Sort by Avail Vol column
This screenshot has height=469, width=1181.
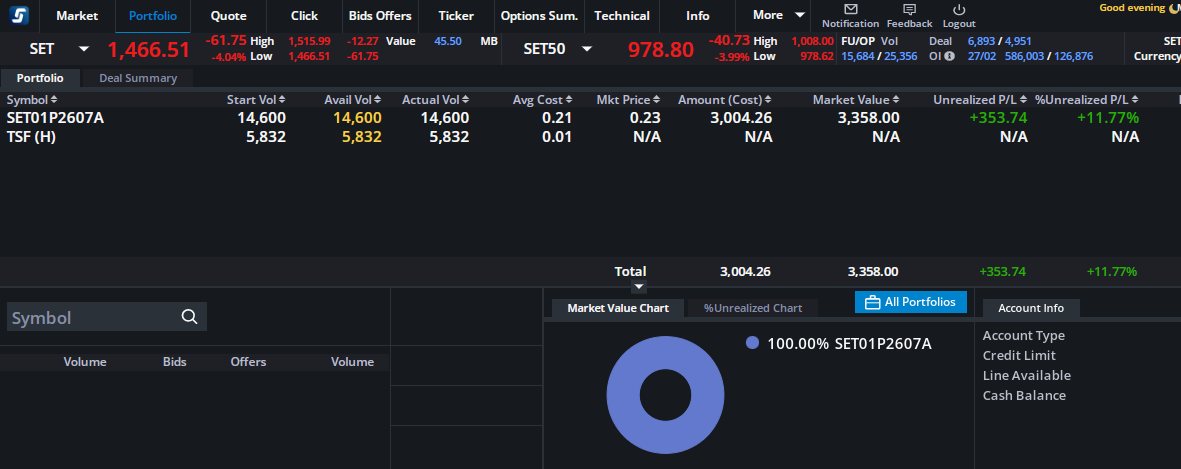(x=352, y=99)
